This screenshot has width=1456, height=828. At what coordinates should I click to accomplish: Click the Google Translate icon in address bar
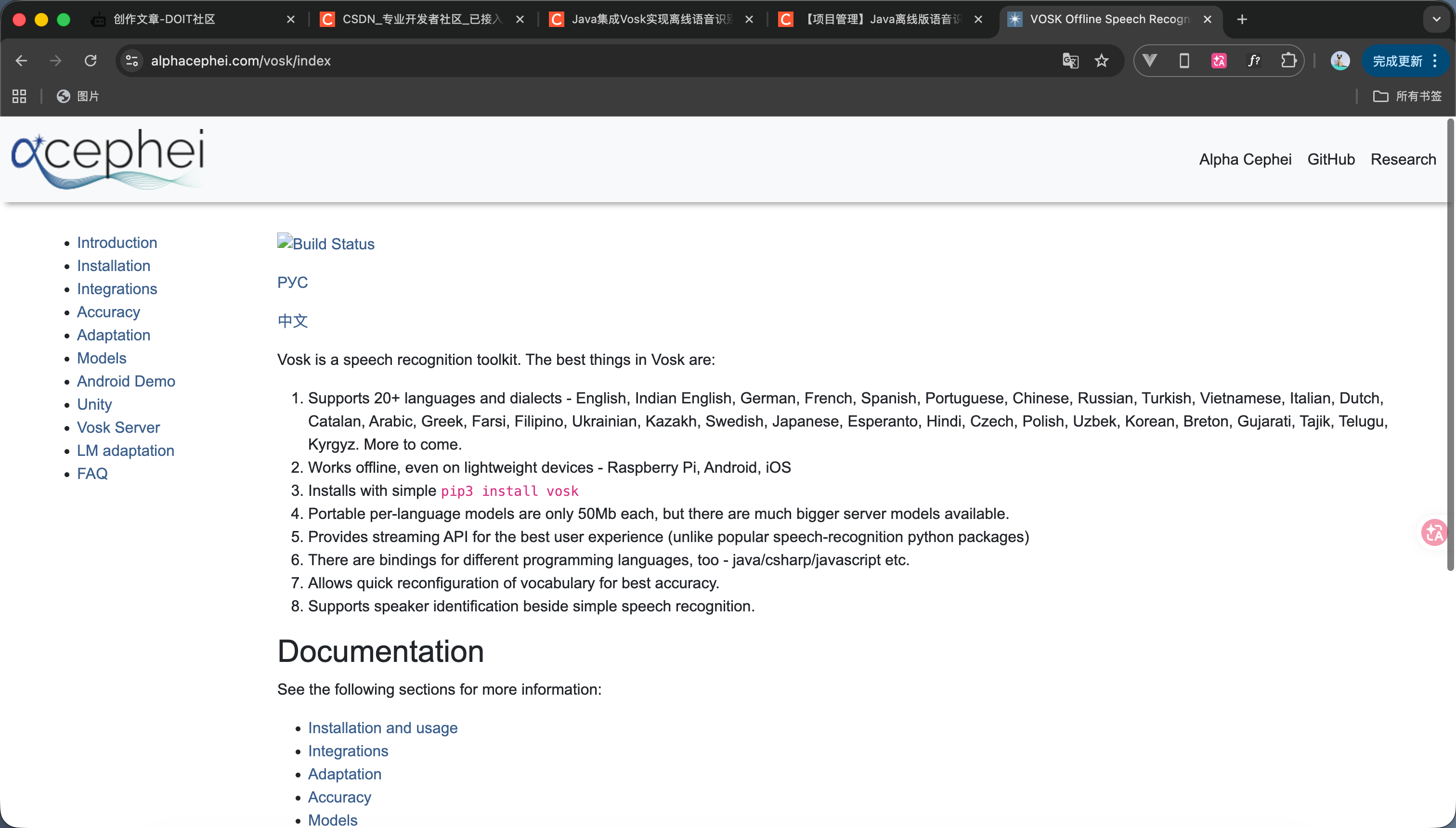pos(1070,61)
